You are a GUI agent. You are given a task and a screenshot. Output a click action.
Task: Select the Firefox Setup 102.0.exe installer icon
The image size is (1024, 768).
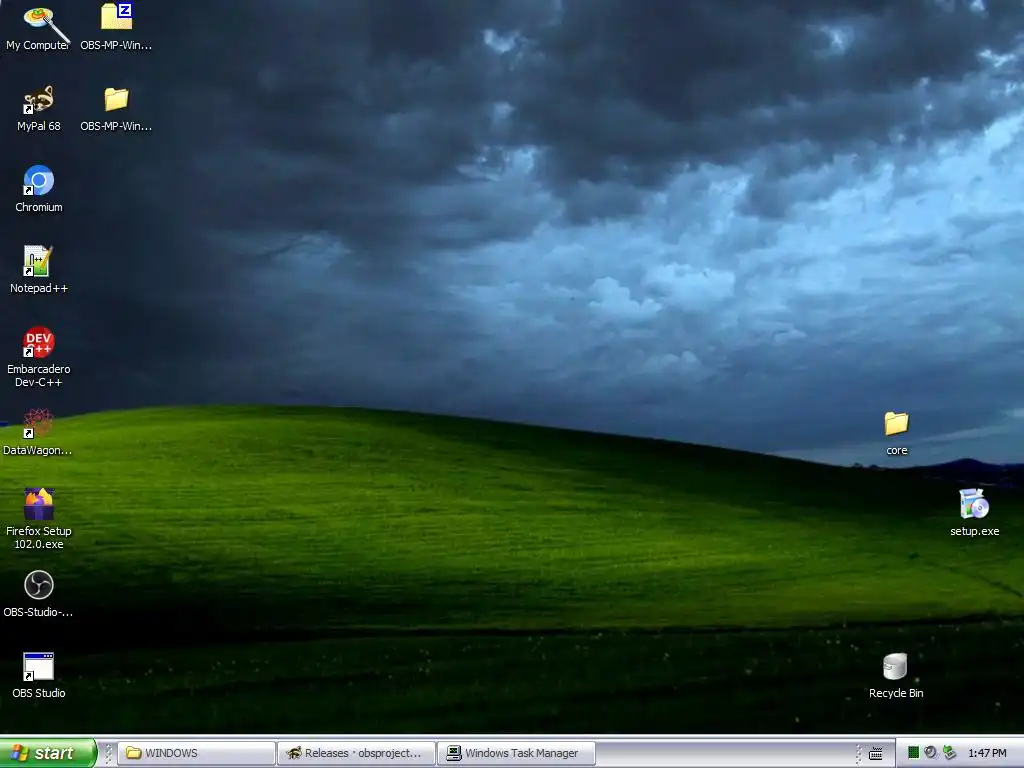point(39,504)
